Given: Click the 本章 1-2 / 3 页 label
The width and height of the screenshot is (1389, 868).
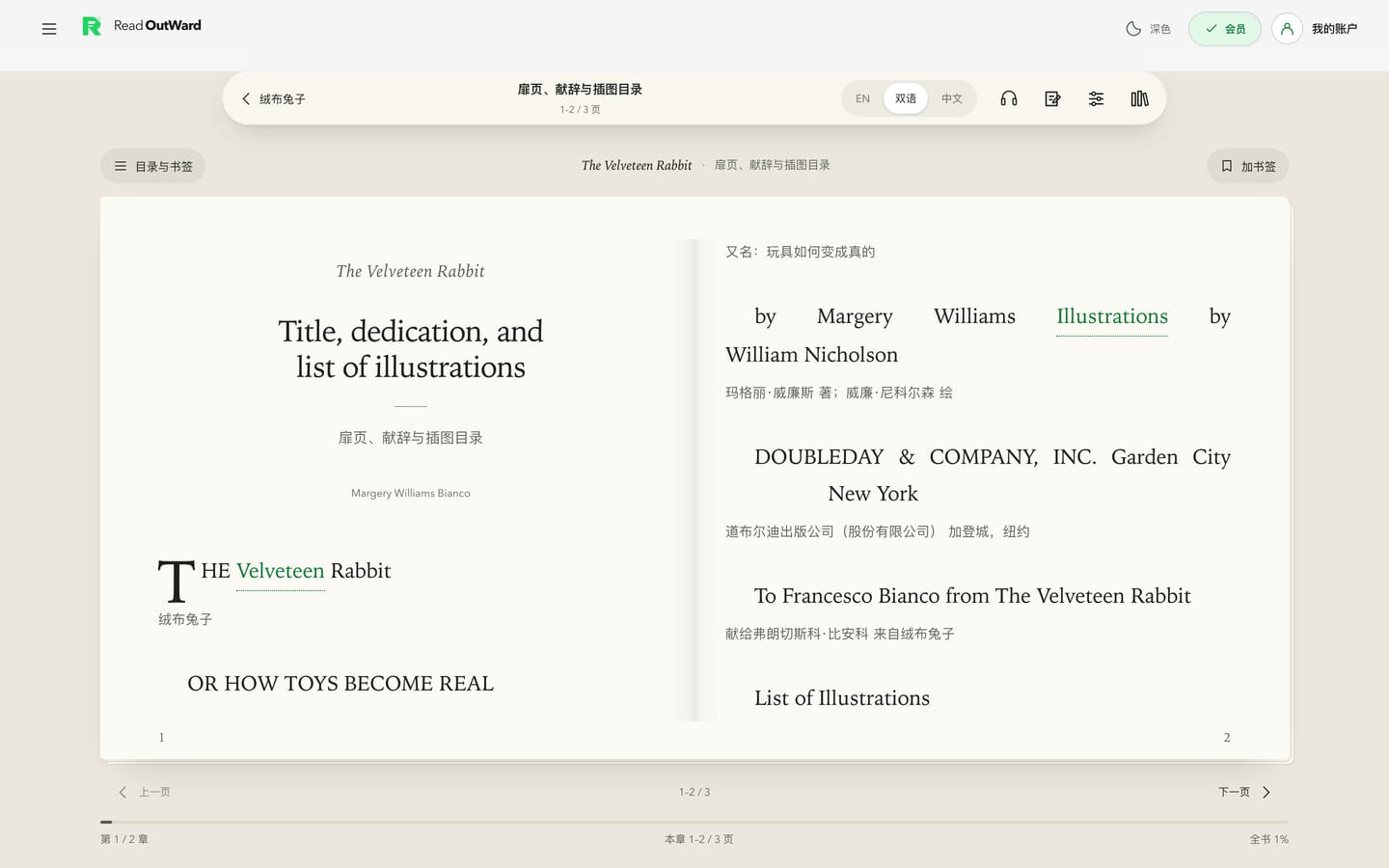Looking at the screenshot, I should pos(698,839).
